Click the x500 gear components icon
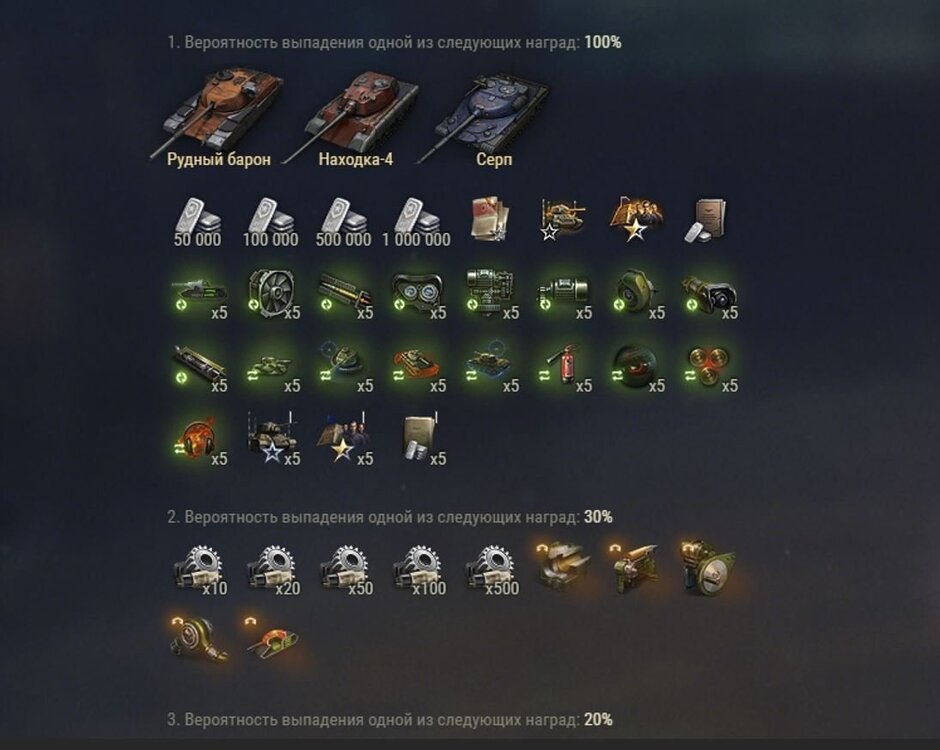Viewport: 940px width, 750px height. click(x=493, y=571)
